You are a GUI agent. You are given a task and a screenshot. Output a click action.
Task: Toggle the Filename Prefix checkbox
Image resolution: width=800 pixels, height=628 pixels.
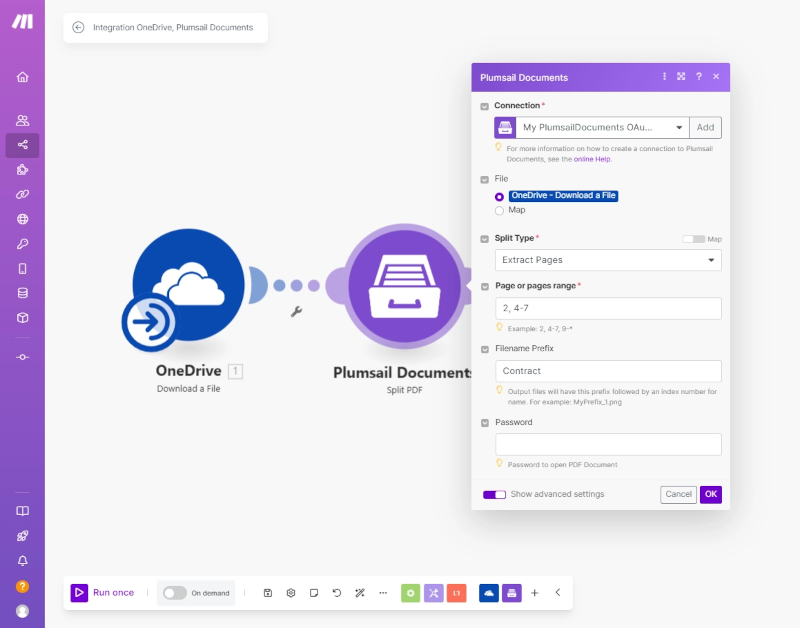click(485, 349)
